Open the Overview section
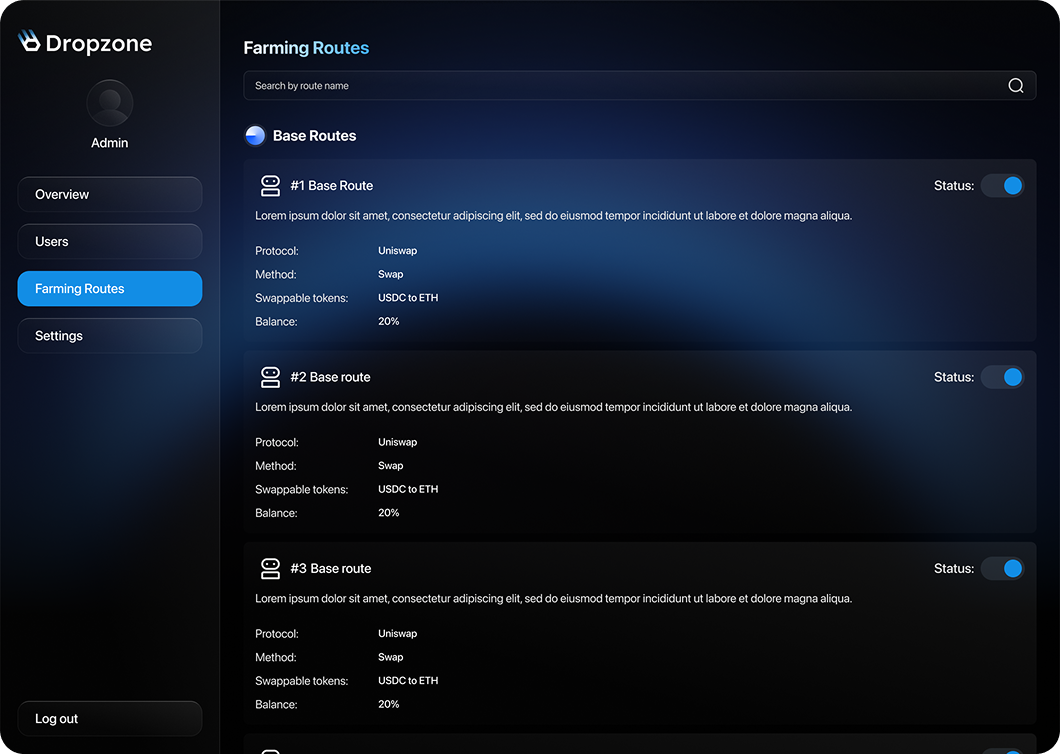 tap(109, 194)
